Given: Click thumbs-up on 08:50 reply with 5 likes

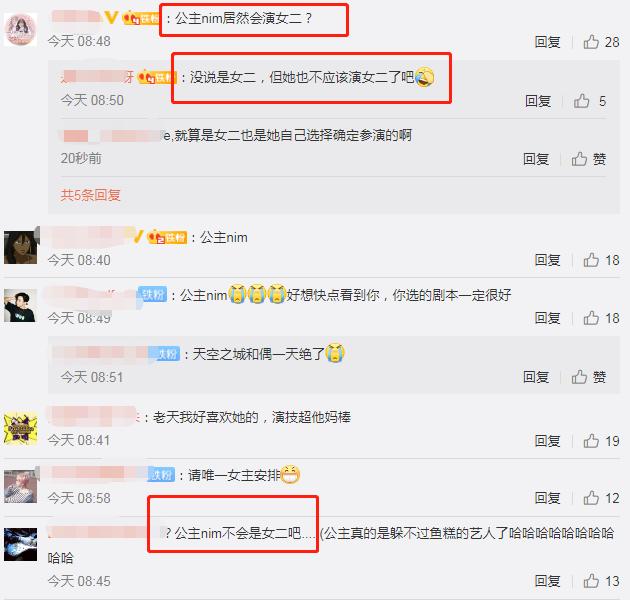Looking at the screenshot, I should pos(589,101).
